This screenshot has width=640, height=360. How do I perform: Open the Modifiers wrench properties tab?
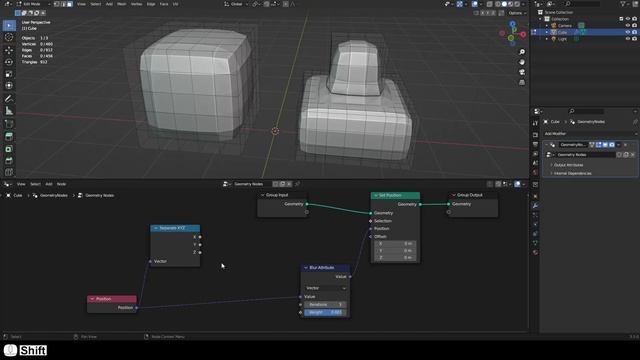pyautogui.click(x=535, y=206)
